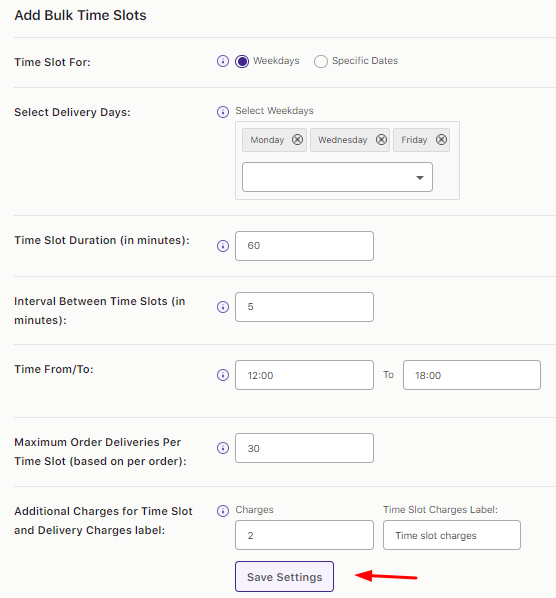Click info icon for Time Slot Duration
Screen dimensions: 556x598
coord(223,246)
